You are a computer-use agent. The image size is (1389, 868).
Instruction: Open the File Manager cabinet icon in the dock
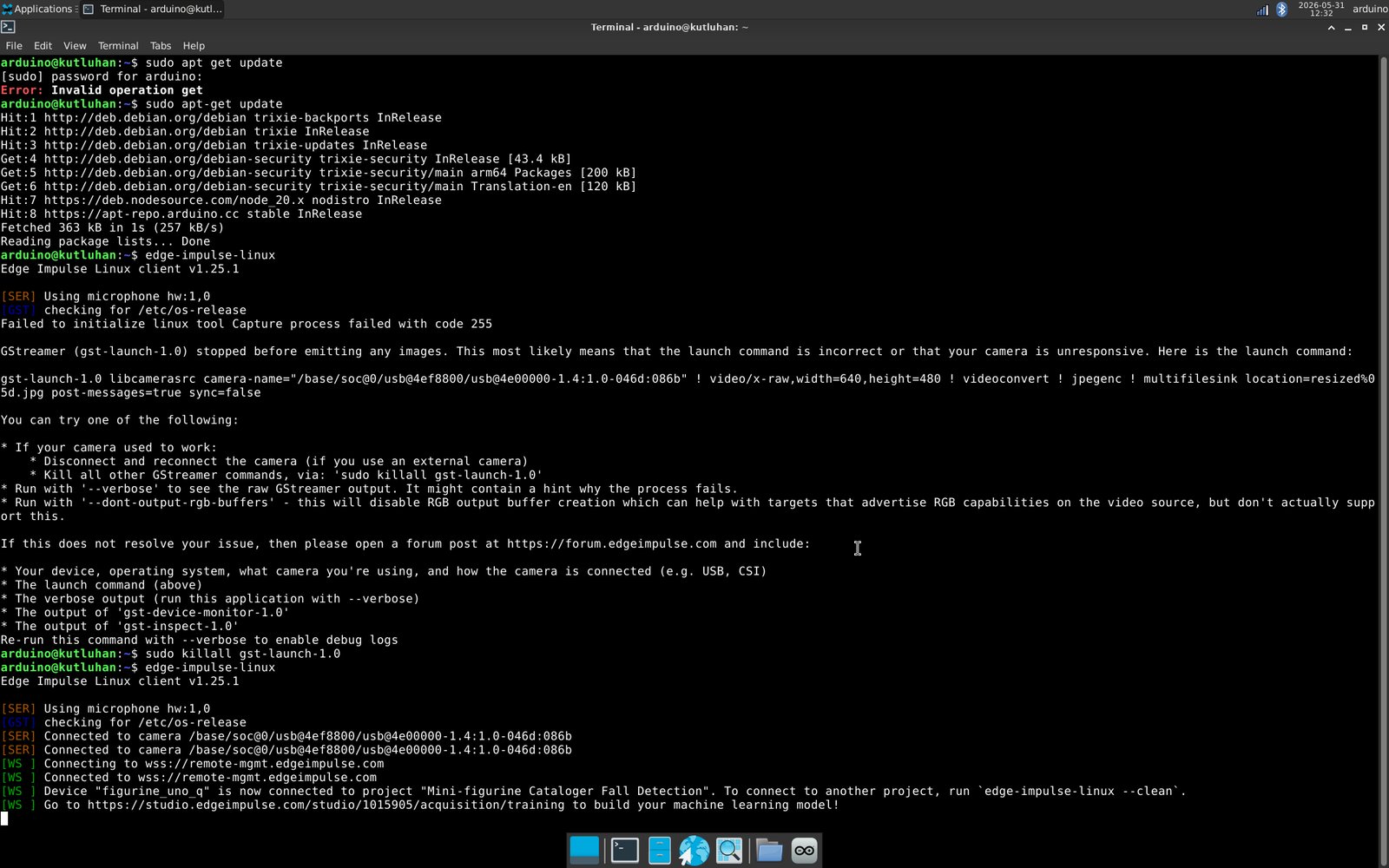click(x=660, y=851)
